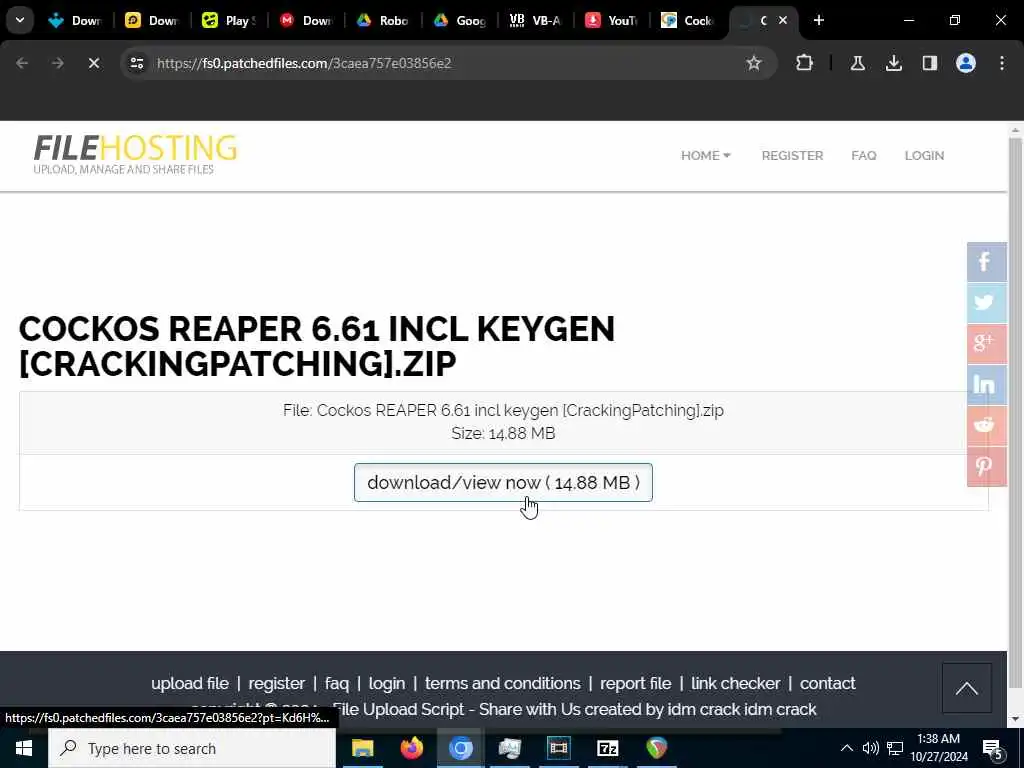The height and width of the screenshot is (768, 1024).
Task: Open the Chrome three-dot menu
Action: [x=1002, y=63]
